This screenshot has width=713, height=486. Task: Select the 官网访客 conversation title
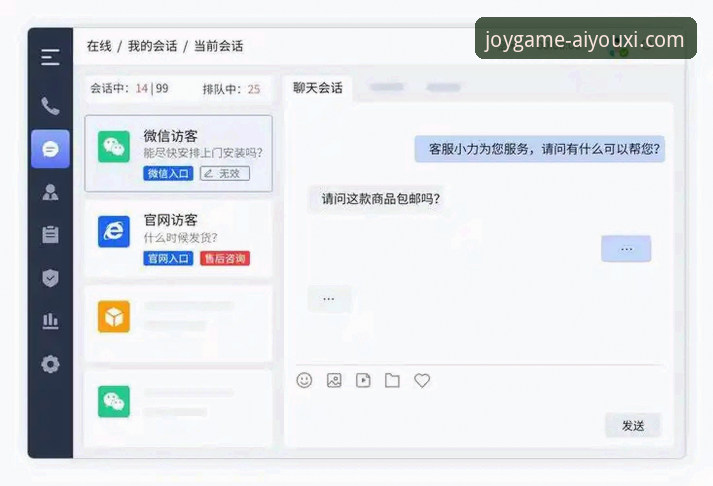click(x=171, y=220)
